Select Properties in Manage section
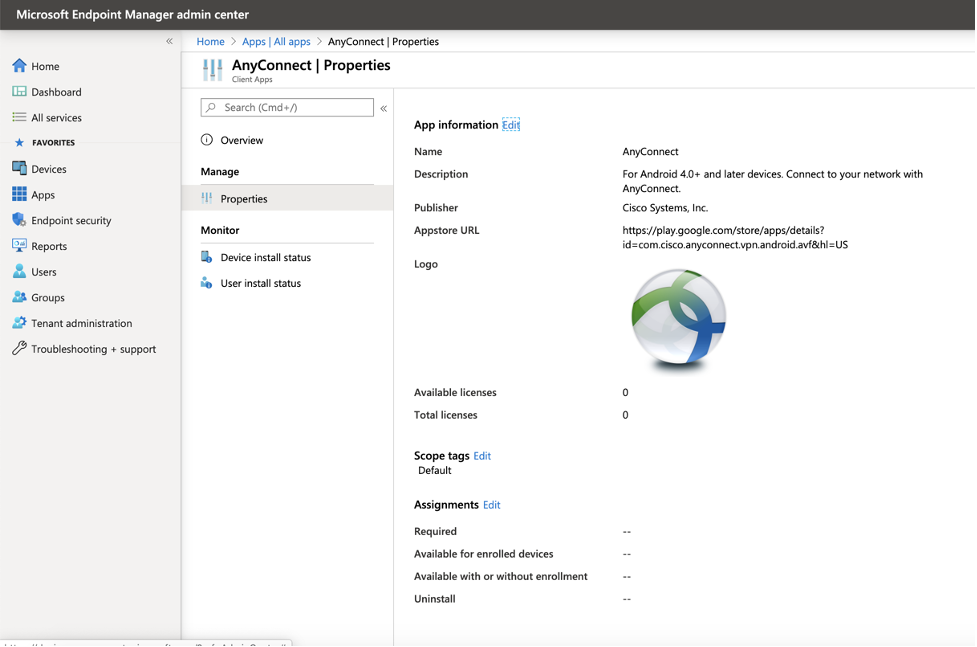Image resolution: width=977 pixels, height=647 pixels. pyautogui.click(x=287, y=199)
